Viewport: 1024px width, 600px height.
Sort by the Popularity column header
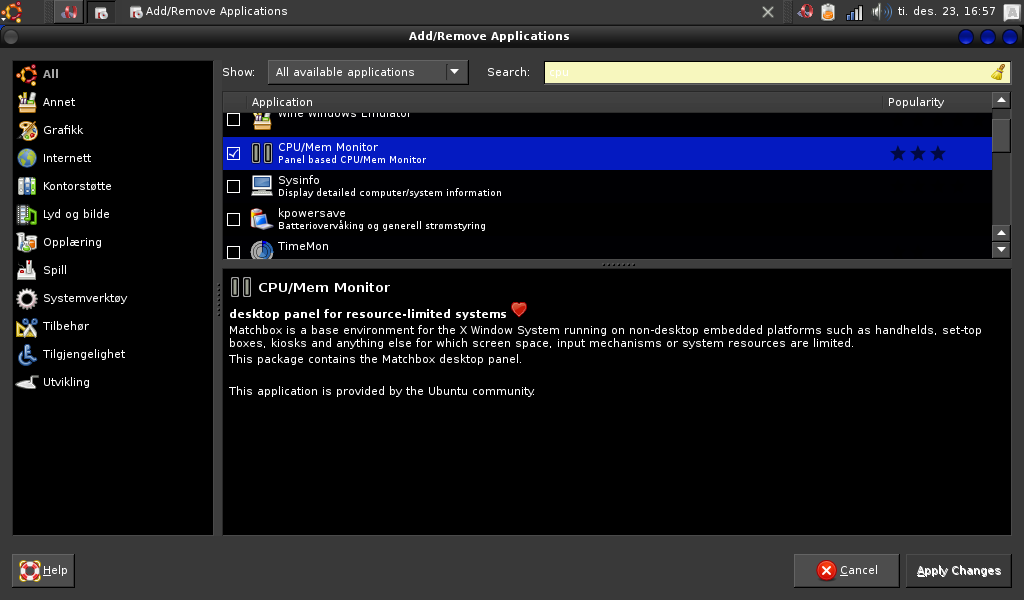936,102
